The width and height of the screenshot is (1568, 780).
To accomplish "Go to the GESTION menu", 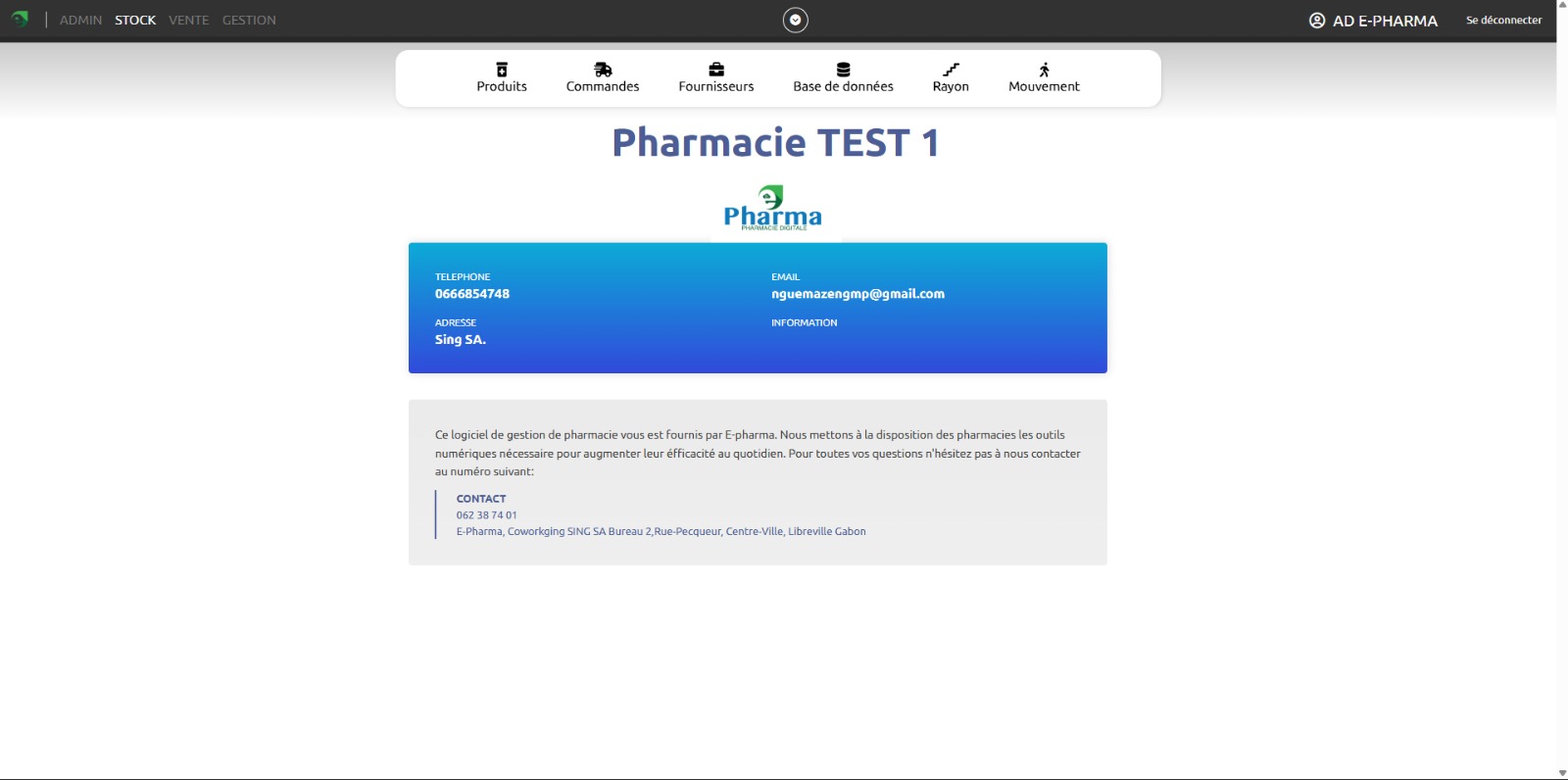I will tap(249, 20).
